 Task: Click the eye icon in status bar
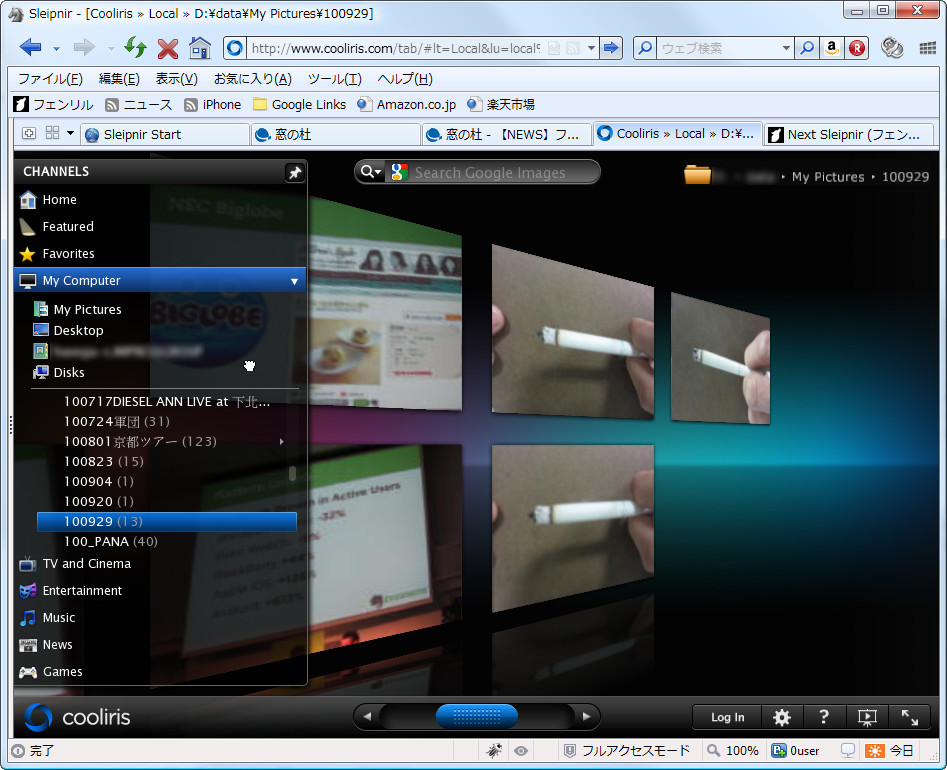coord(521,751)
